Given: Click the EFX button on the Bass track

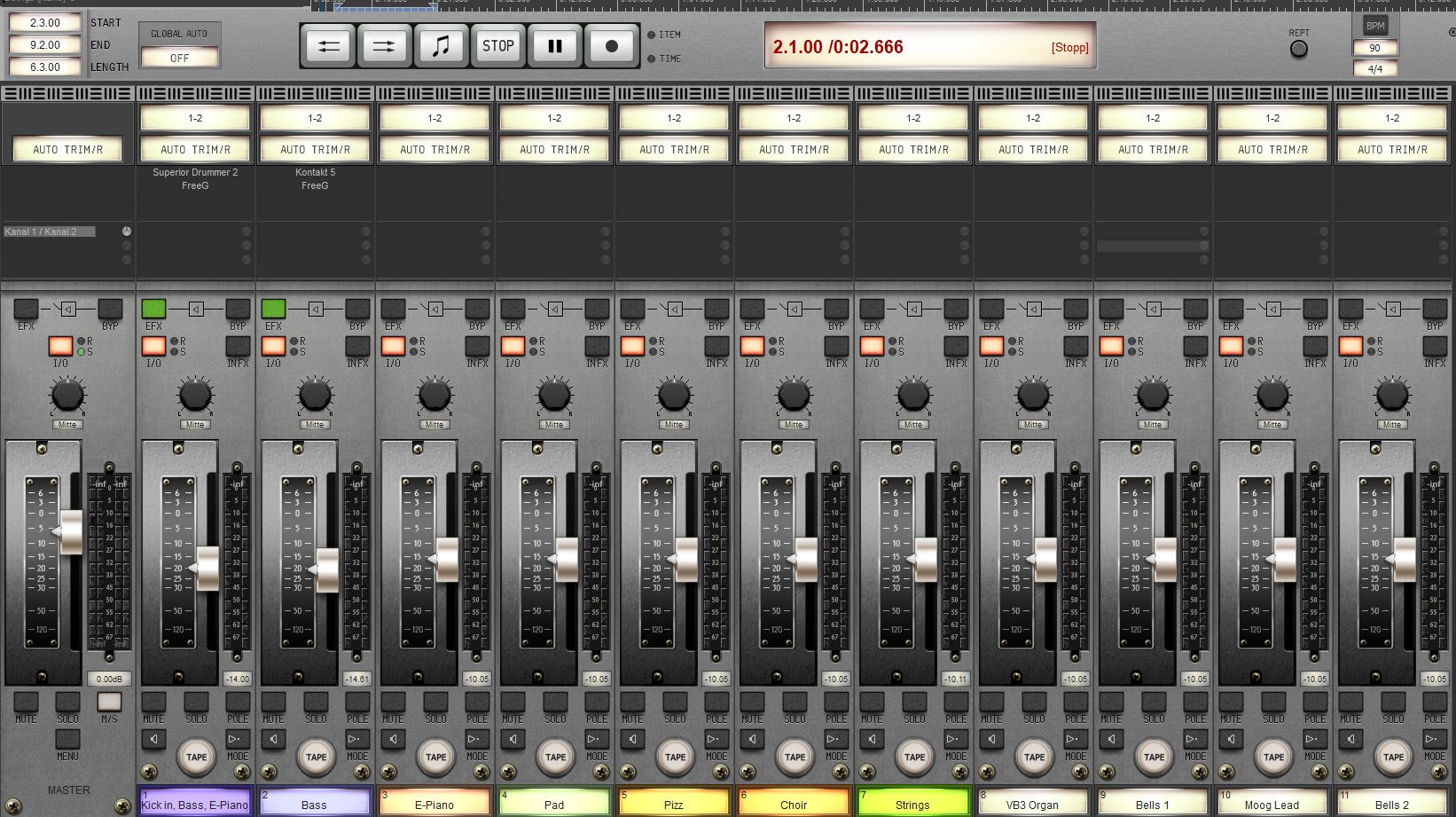Looking at the screenshot, I should [273, 309].
